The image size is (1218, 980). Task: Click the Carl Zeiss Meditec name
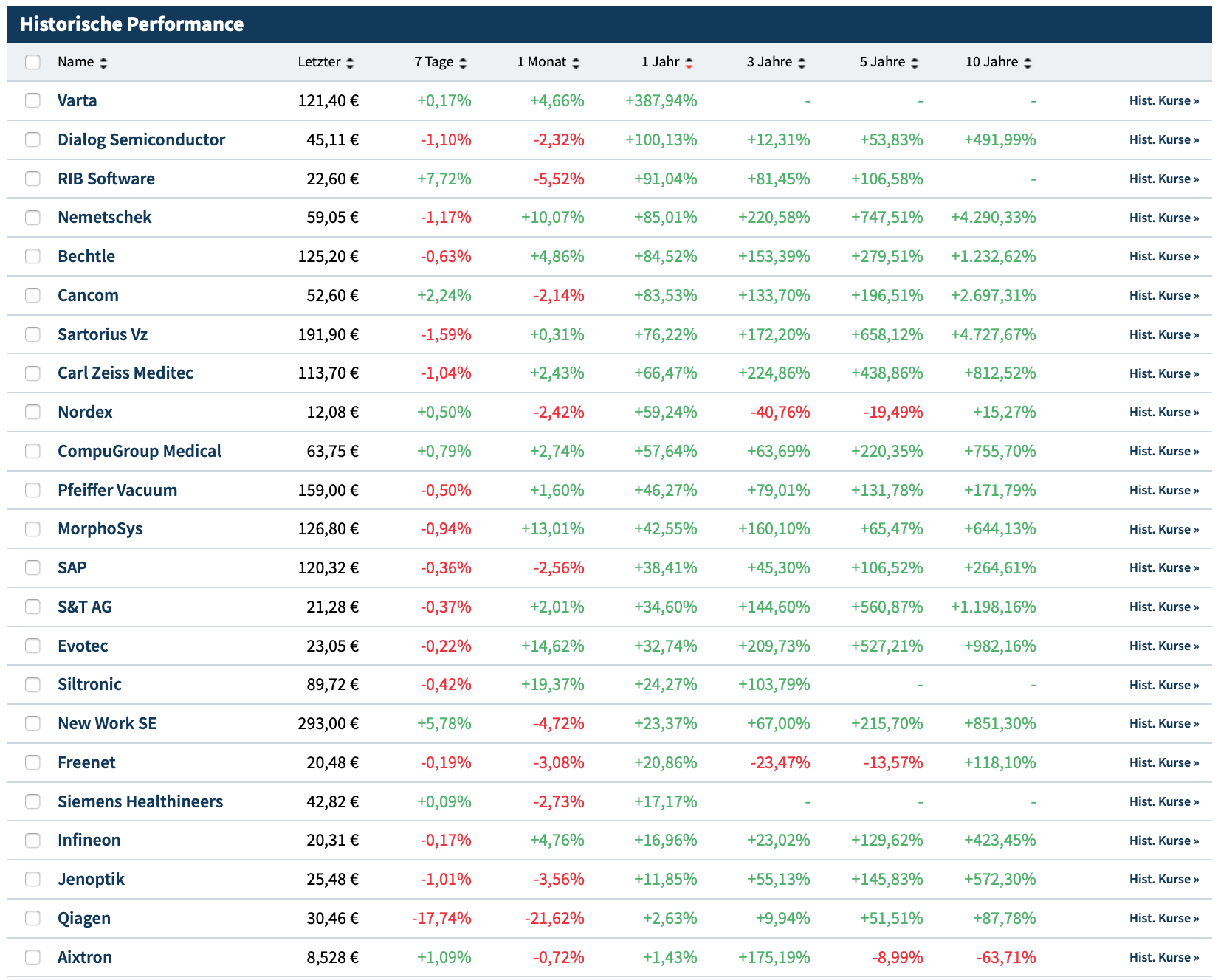coord(125,373)
